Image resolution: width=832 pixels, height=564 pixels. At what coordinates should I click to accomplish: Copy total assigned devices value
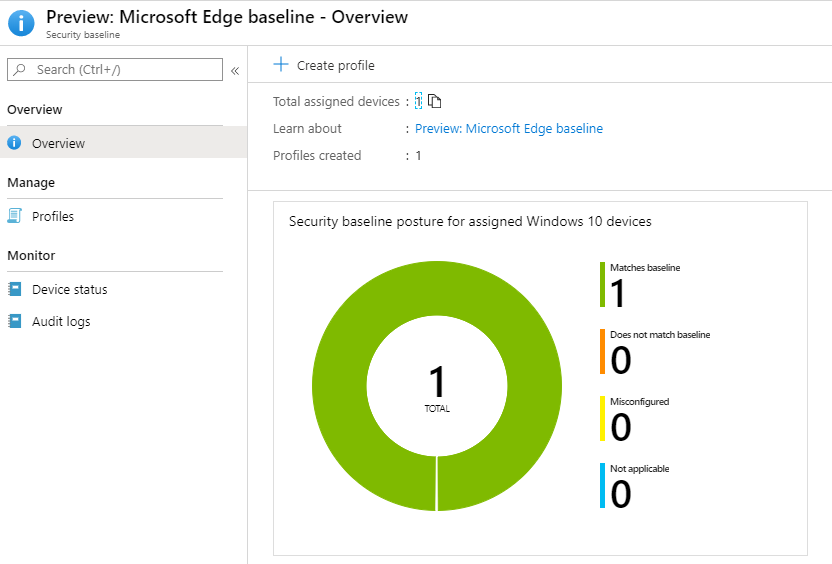tap(435, 101)
